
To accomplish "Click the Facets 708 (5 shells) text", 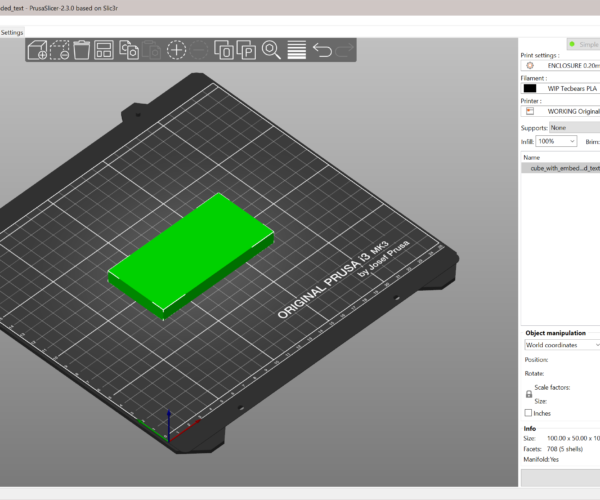I will (x=553, y=449).
